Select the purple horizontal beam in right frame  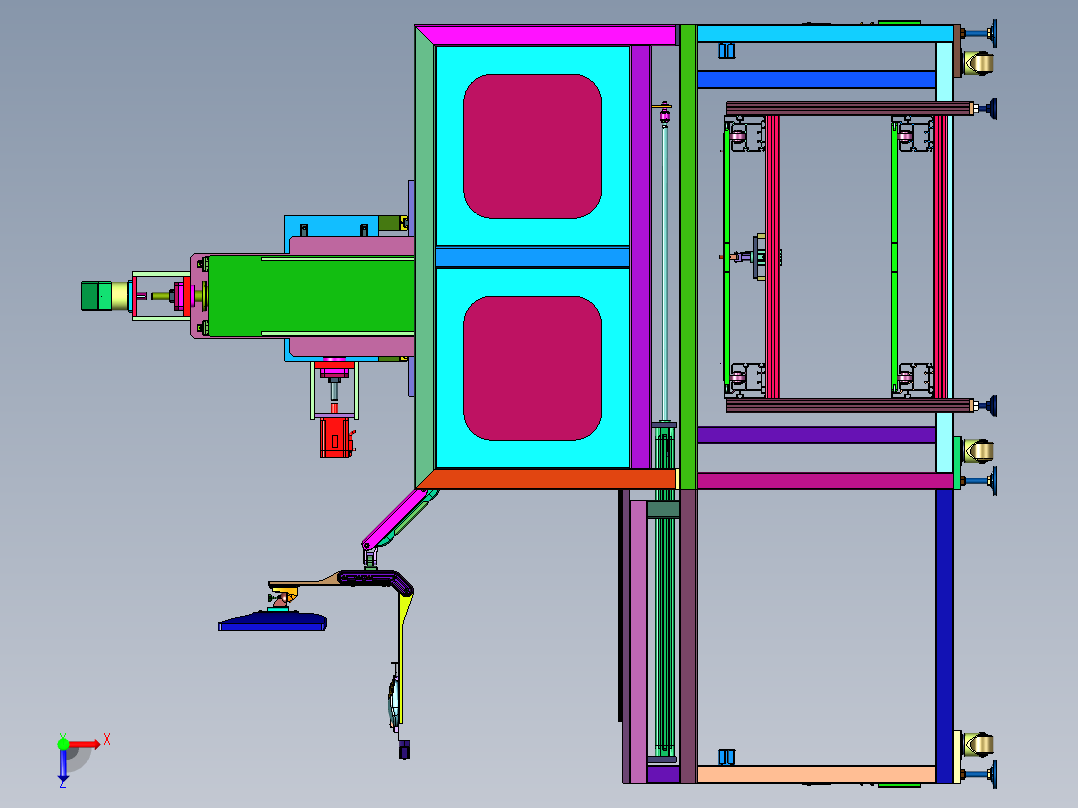coord(816,435)
